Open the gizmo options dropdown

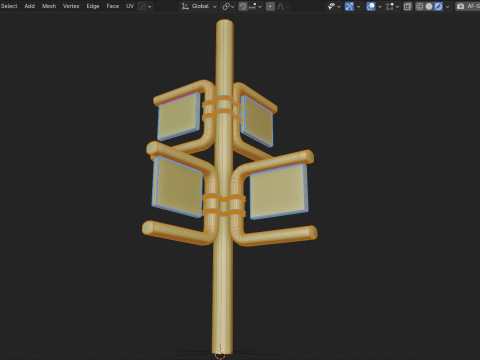(x=358, y=6)
